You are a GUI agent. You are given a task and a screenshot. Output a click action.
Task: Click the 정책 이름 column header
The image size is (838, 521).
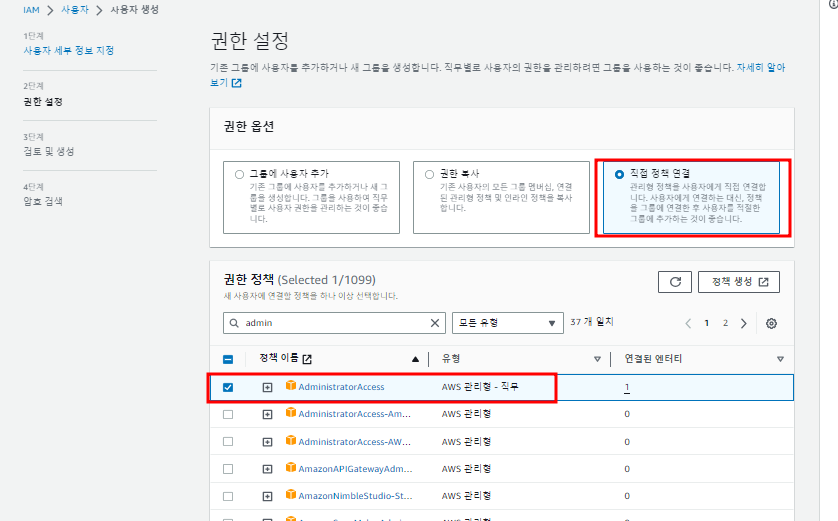[279, 358]
